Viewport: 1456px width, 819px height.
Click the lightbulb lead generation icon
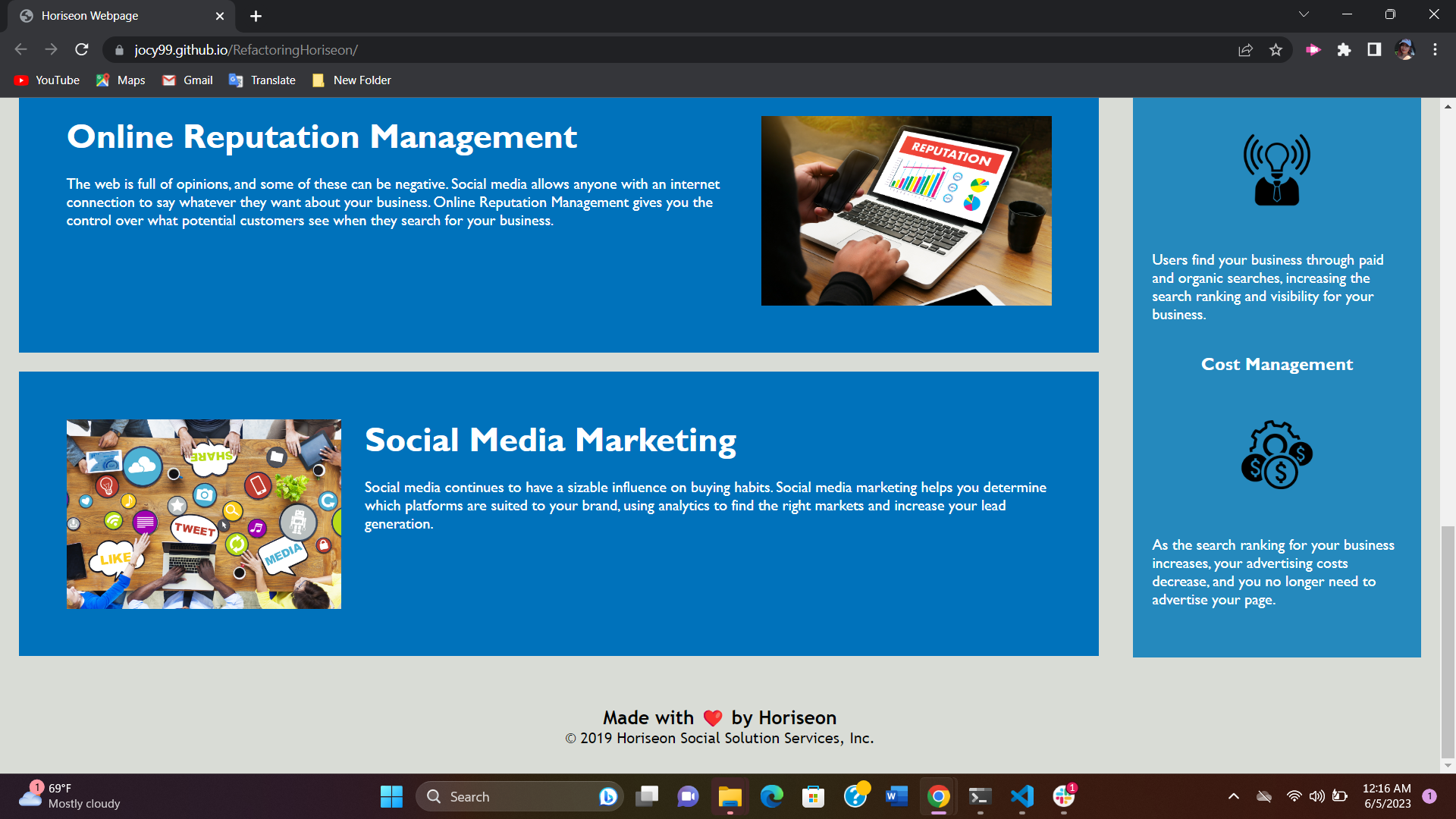click(1276, 170)
